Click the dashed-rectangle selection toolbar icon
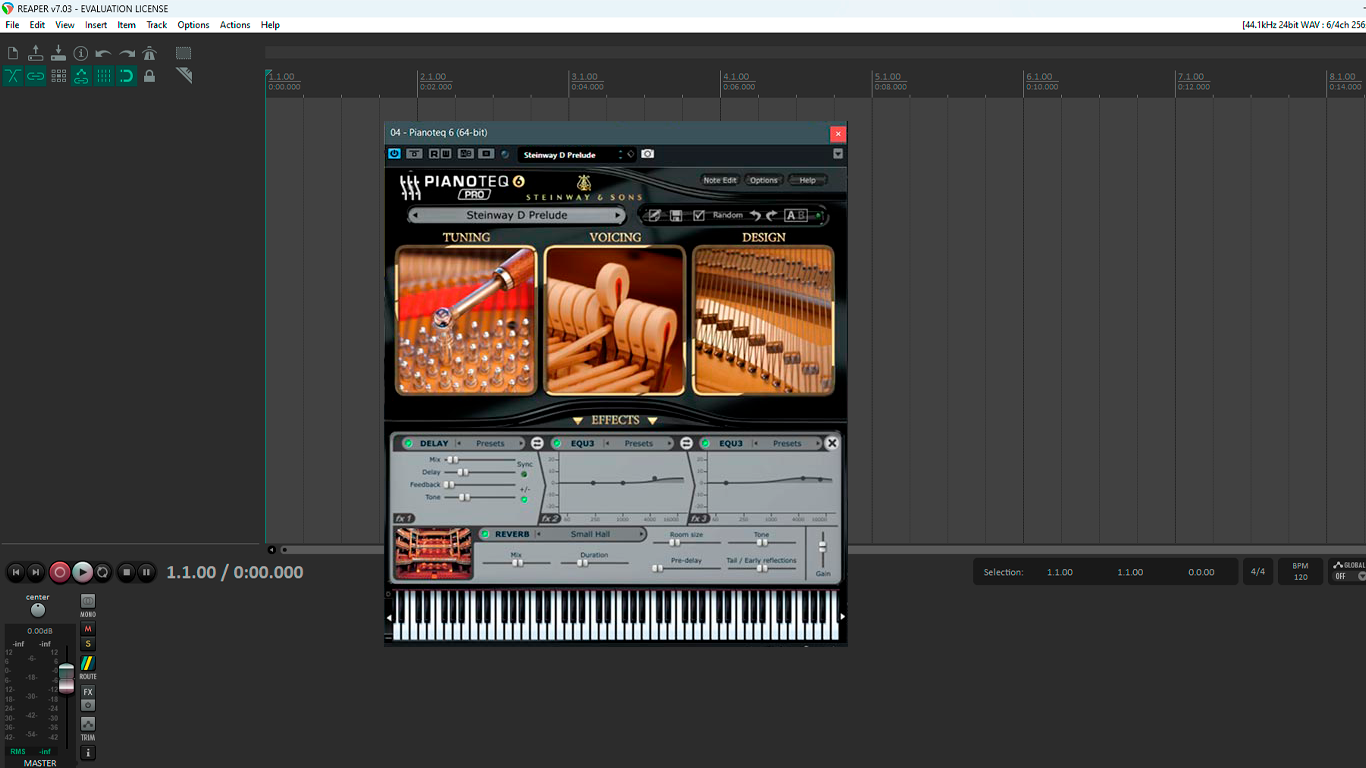 pos(184,53)
